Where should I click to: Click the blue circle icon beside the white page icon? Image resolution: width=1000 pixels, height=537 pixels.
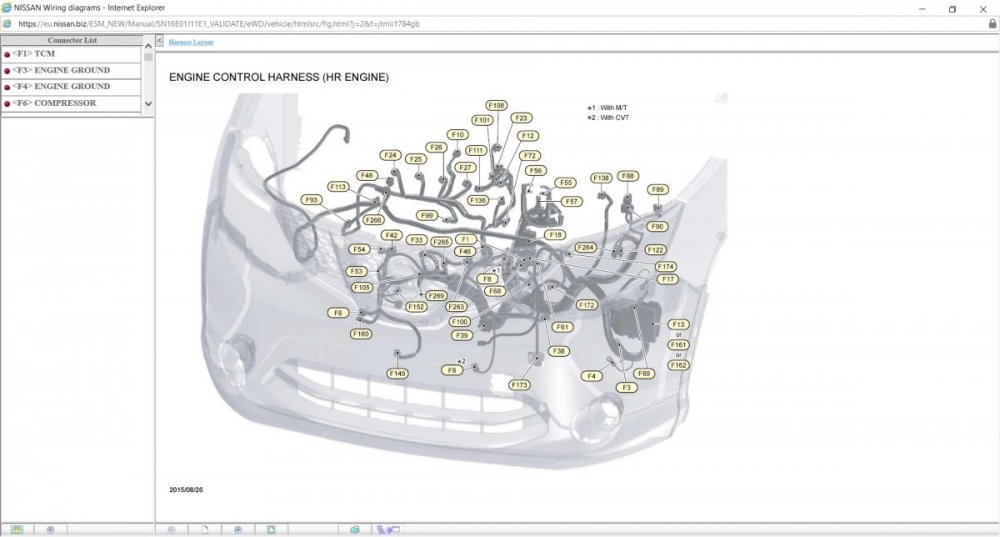tap(238, 530)
